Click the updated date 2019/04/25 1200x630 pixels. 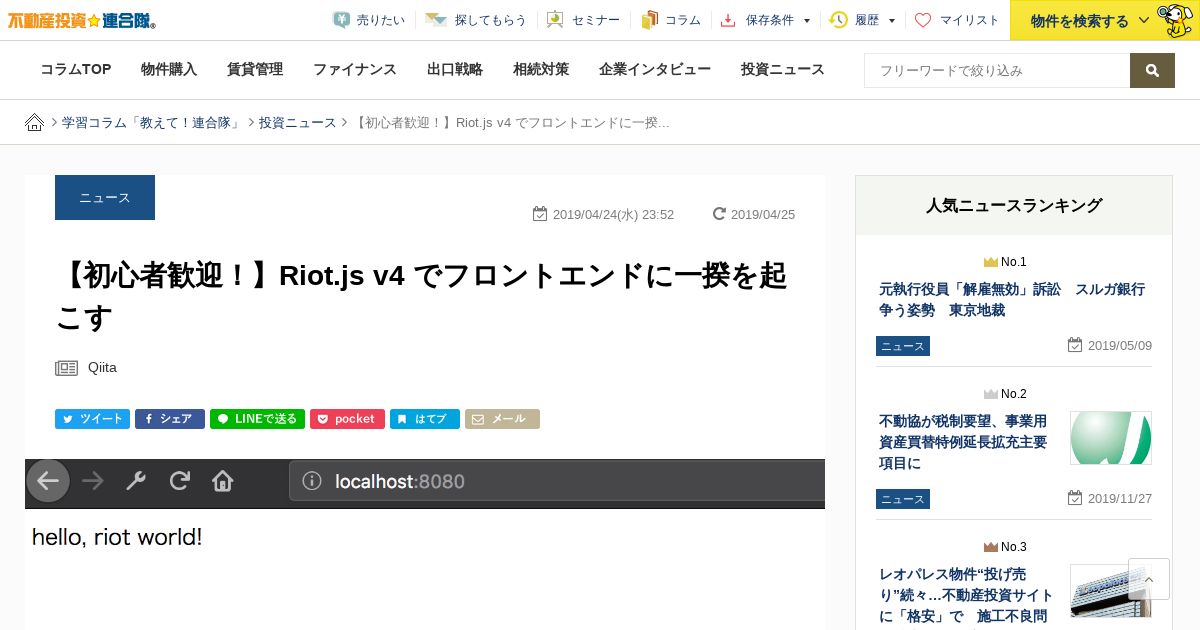[754, 214]
